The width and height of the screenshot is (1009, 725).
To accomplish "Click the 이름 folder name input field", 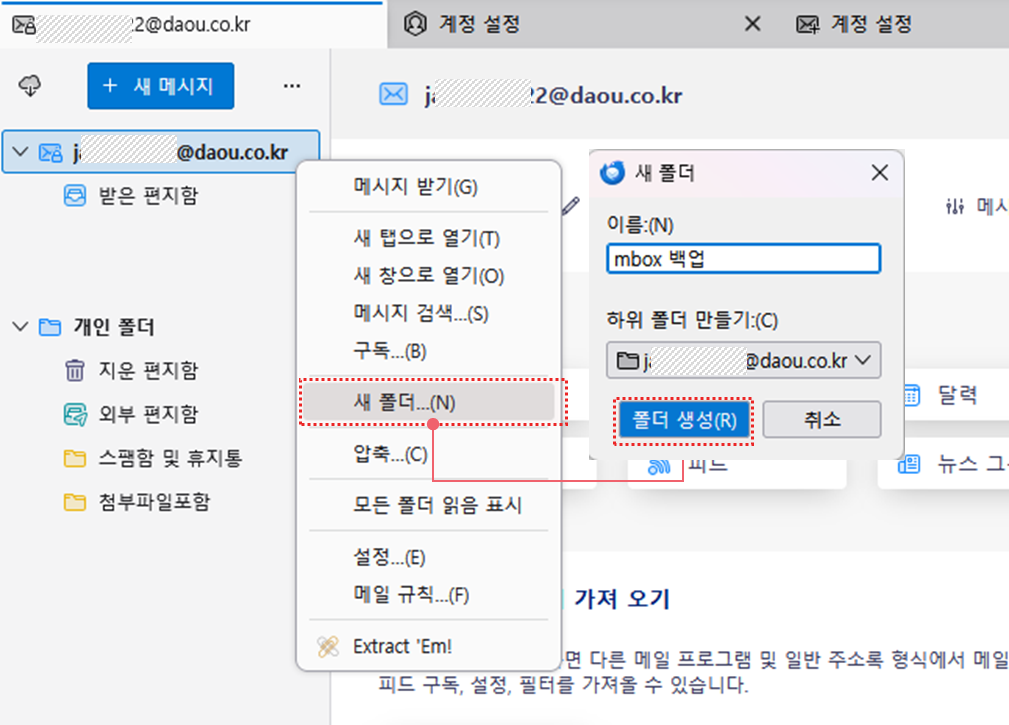I will pyautogui.click(x=743, y=259).
